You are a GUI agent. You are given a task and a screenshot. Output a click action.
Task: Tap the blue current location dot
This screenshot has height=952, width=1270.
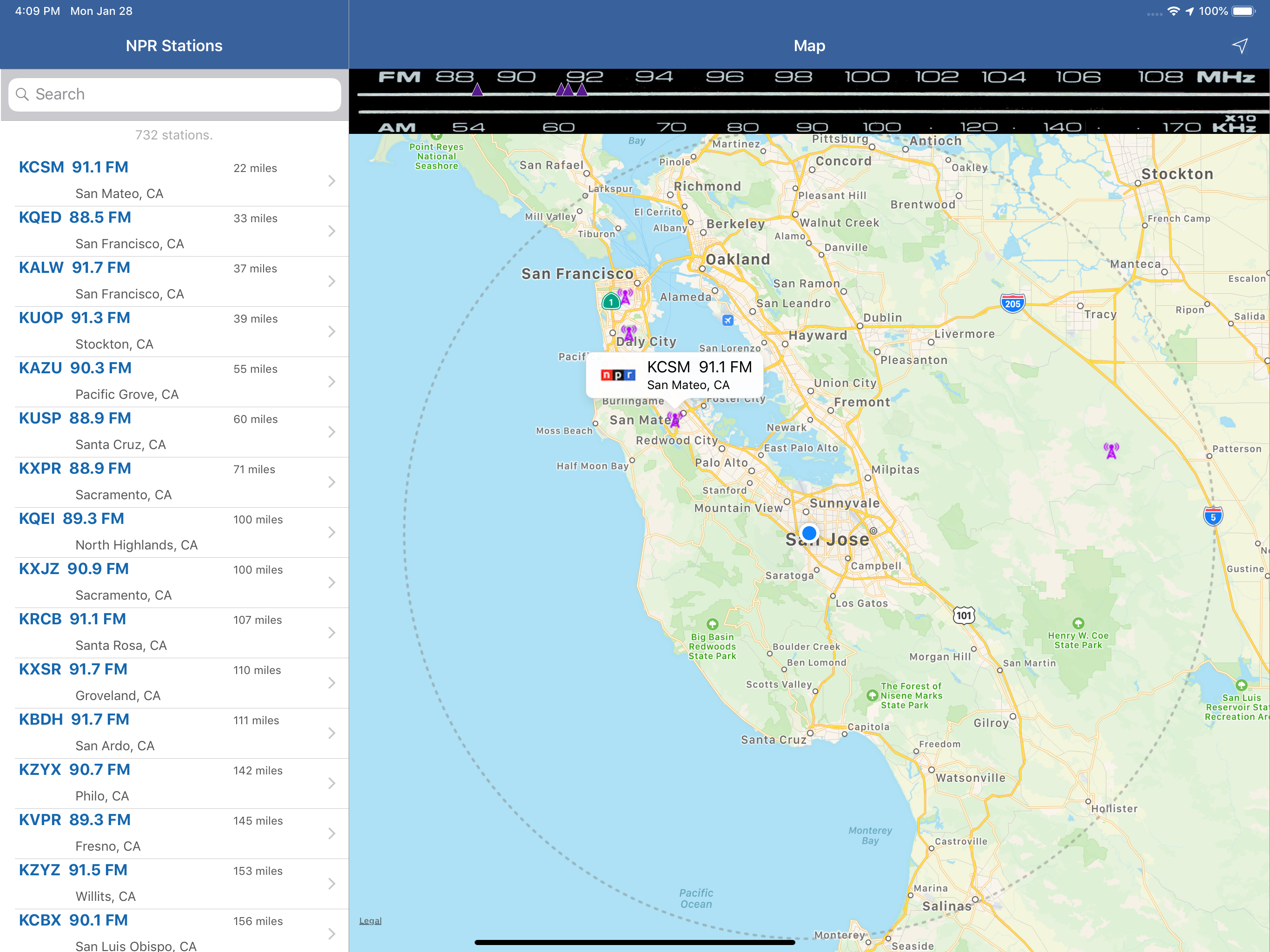(x=809, y=534)
